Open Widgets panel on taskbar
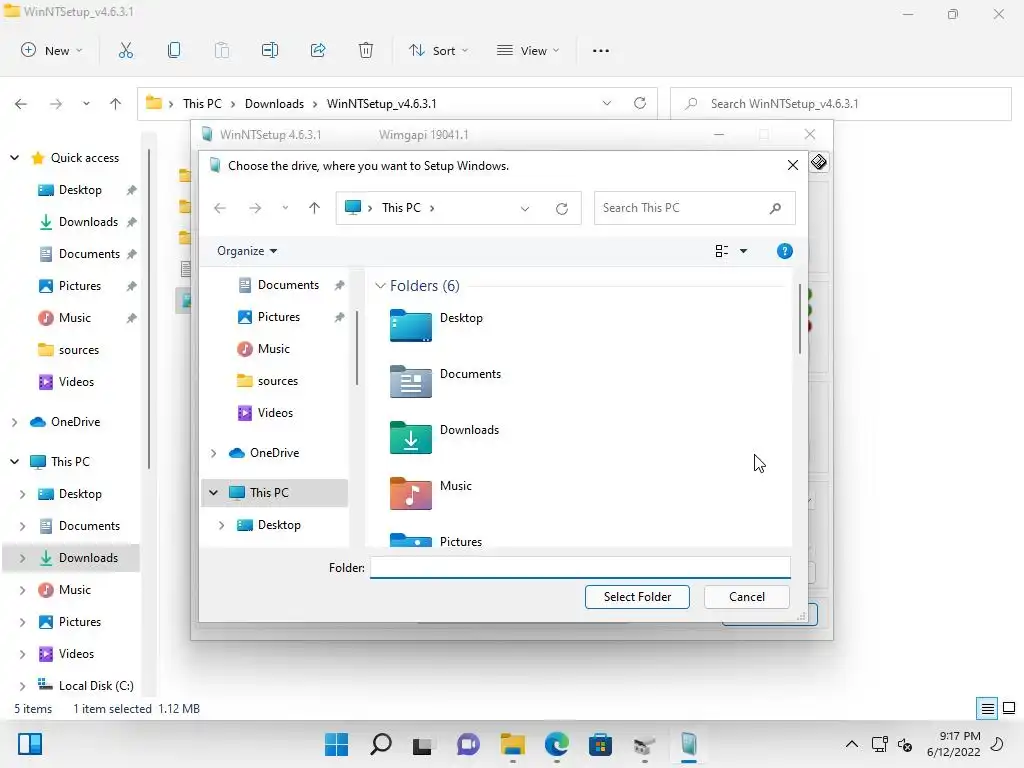The image size is (1024, 768). pyautogui.click(x=30, y=744)
